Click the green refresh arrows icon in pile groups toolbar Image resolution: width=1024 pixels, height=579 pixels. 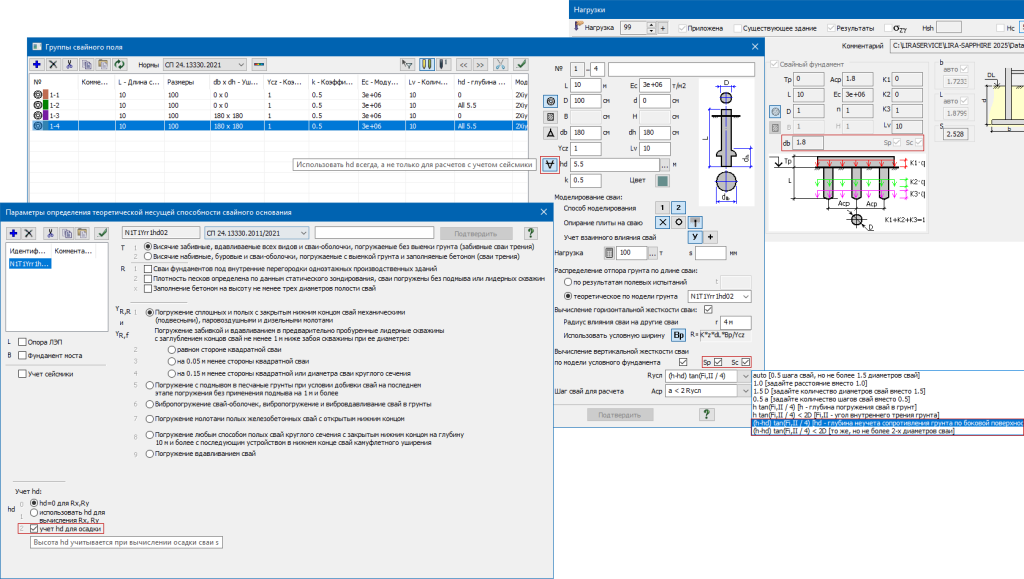(119, 64)
